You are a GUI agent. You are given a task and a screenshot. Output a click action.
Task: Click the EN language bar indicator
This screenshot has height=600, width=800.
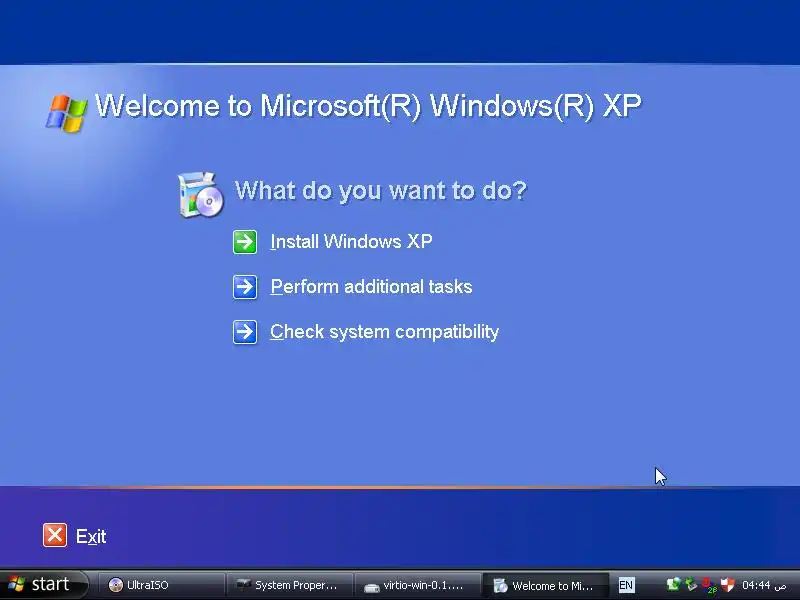tap(626, 585)
